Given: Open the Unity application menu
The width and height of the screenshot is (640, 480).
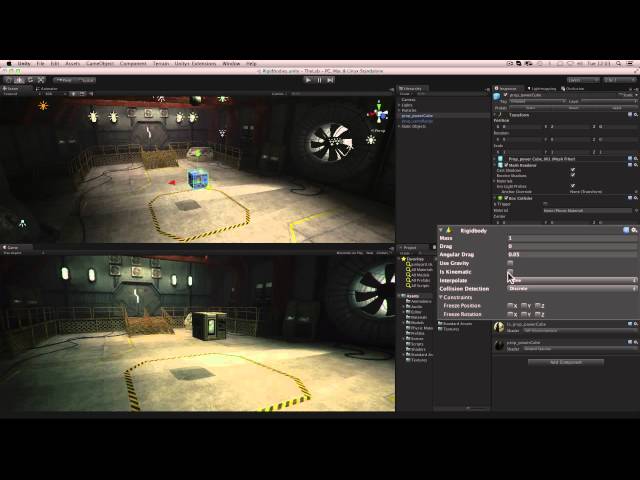Looking at the screenshot, I should coord(24,64).
